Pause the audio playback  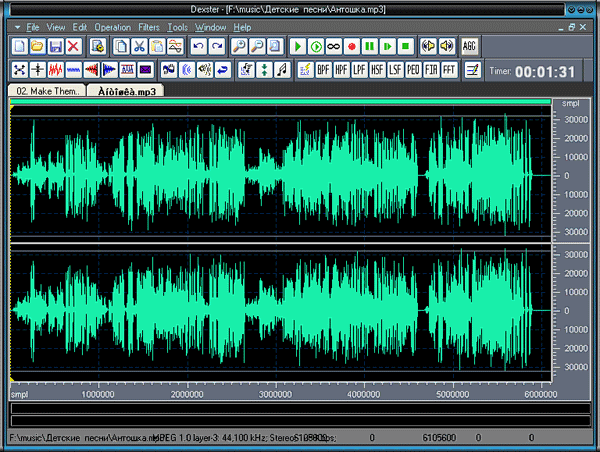[369, 47]
